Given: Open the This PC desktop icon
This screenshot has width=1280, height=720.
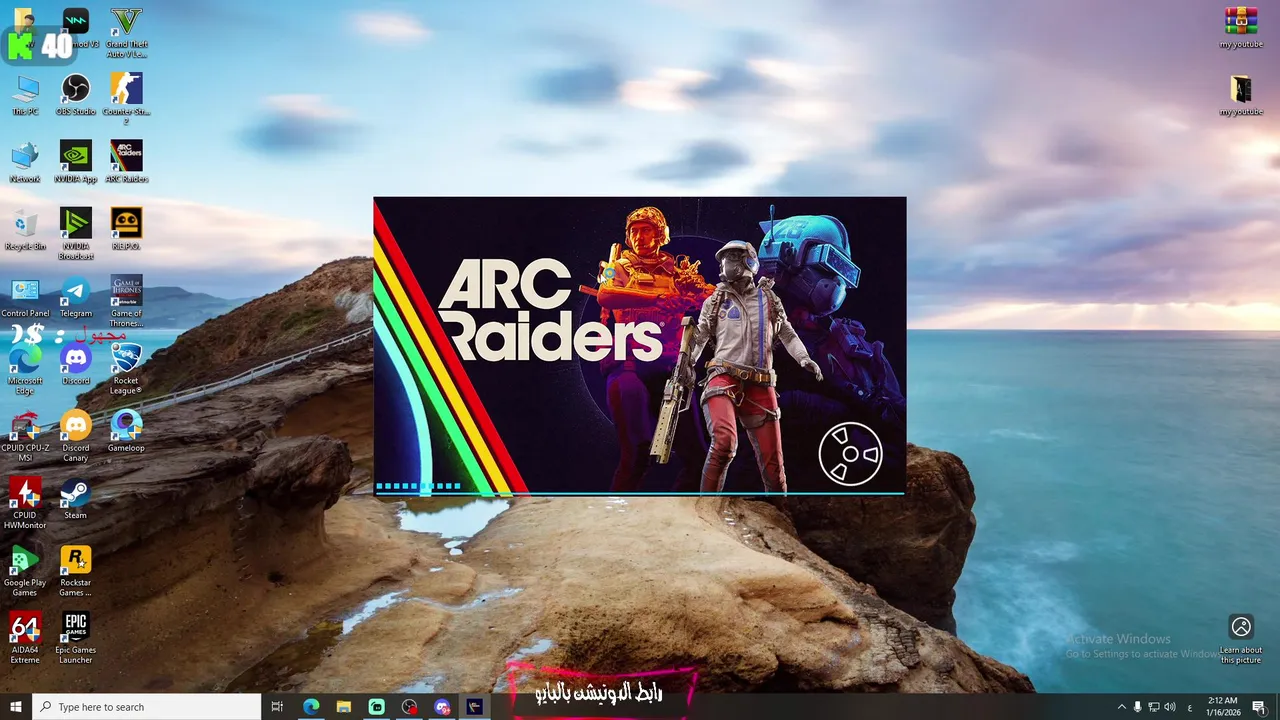Looking at the screenshot, I should point(25,96).
